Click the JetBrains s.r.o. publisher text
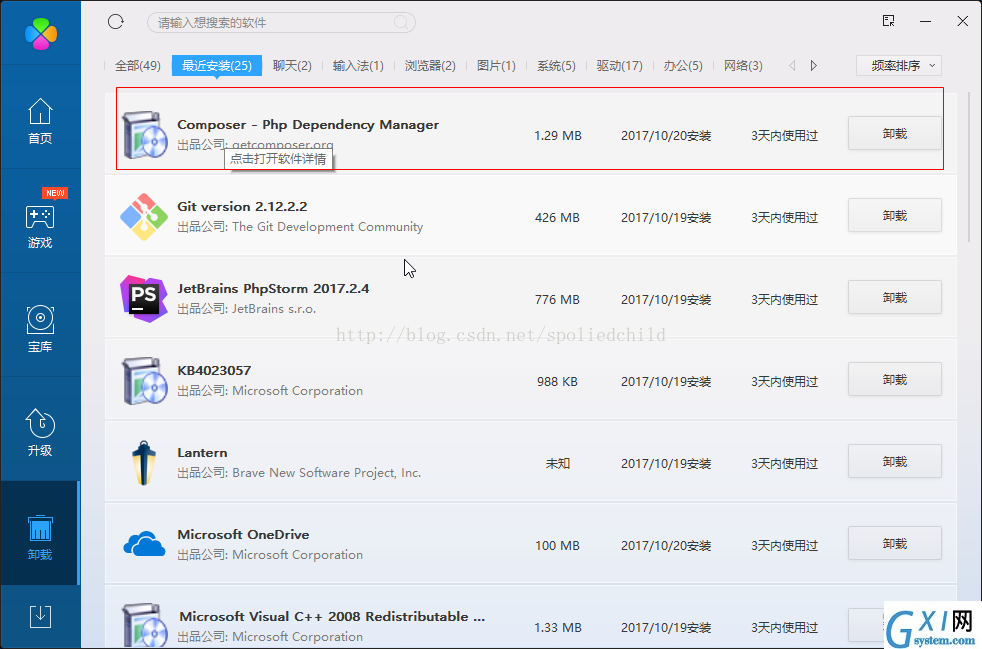This screenshot has height=649, width=982. click(274, 309)
